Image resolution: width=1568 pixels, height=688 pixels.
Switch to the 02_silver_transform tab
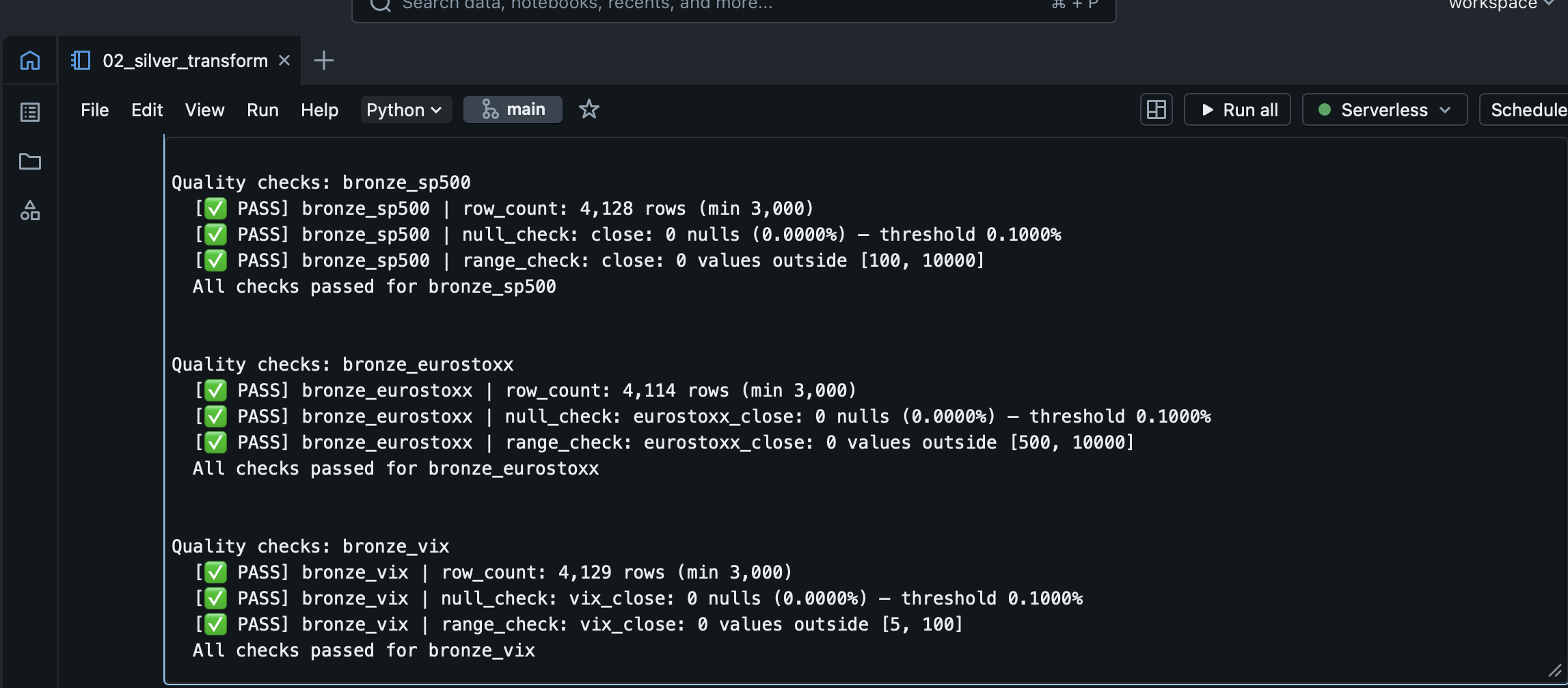(180, 60)
